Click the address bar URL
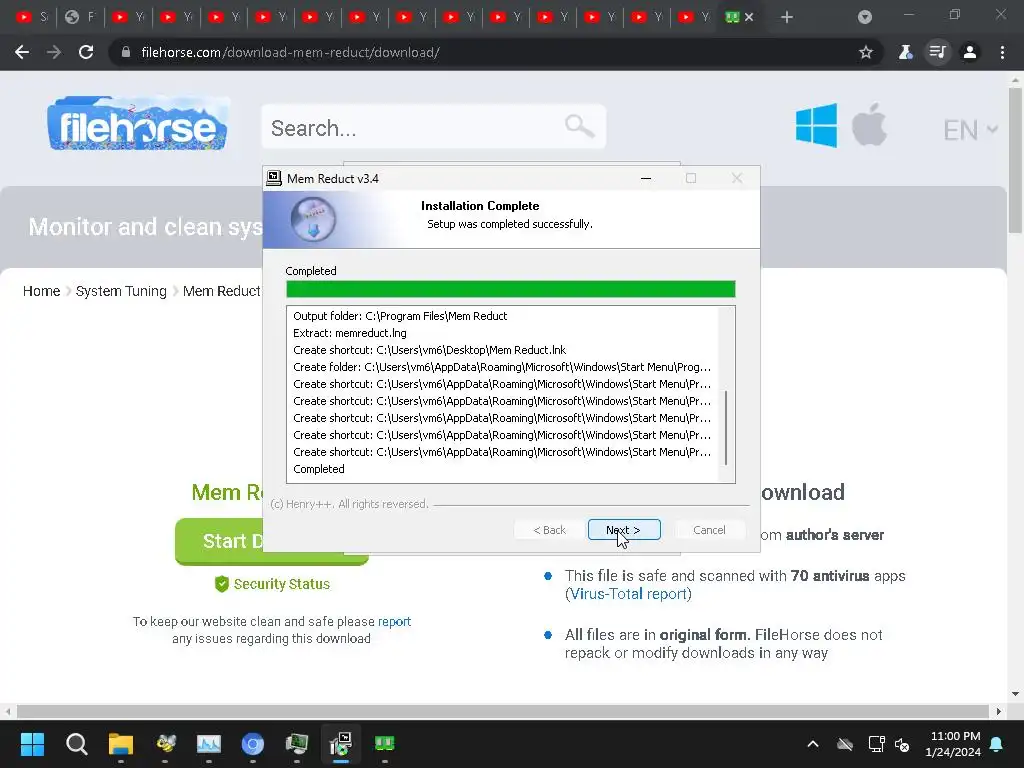Image resolution: width=1024 pixels, height=768 pixels. point(291,52)
